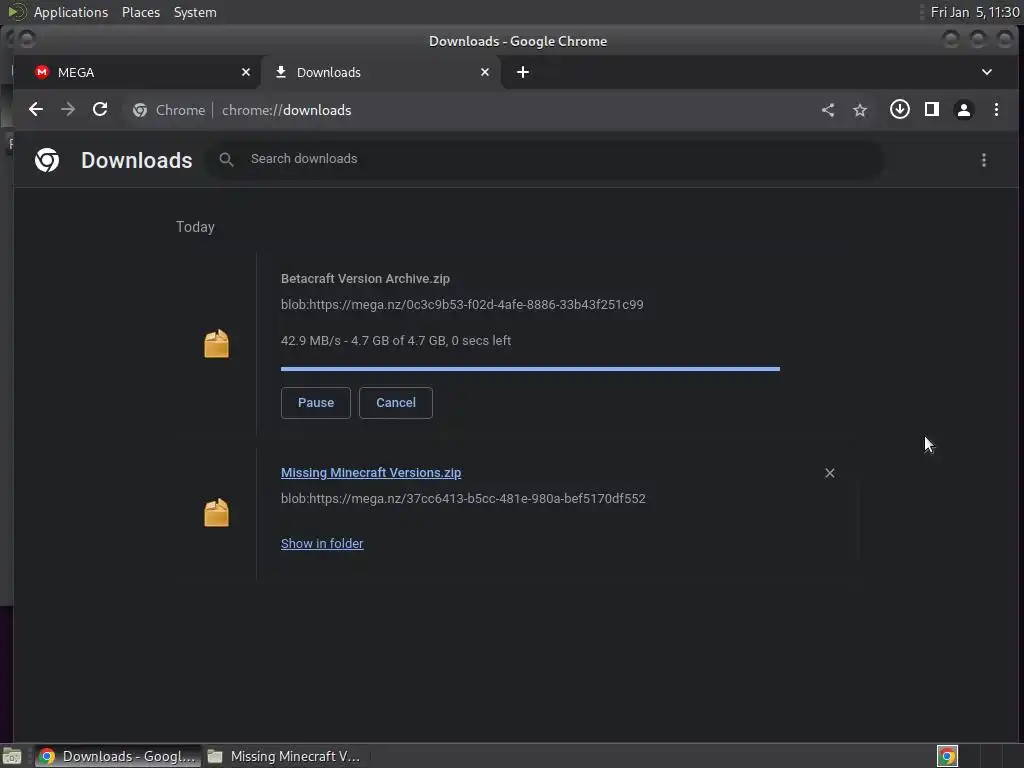Remove Missing Minecraft Versions.zip from list
This screenshot has height=768, width=1024.
[829, 473]
